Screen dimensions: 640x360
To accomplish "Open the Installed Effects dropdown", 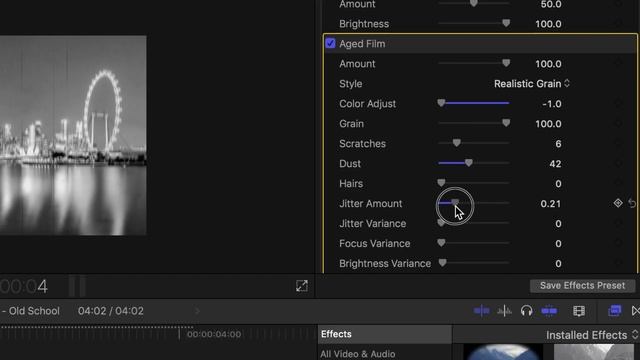I will pyautogui.click(x=592, y=335).
